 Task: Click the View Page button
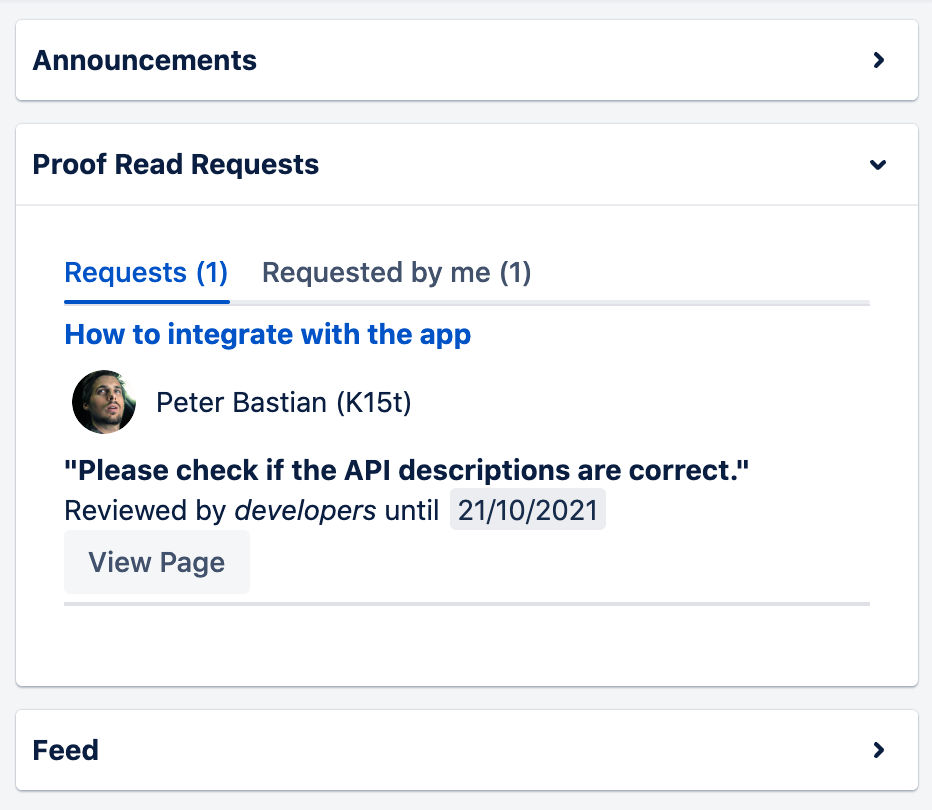pos(156,562)
